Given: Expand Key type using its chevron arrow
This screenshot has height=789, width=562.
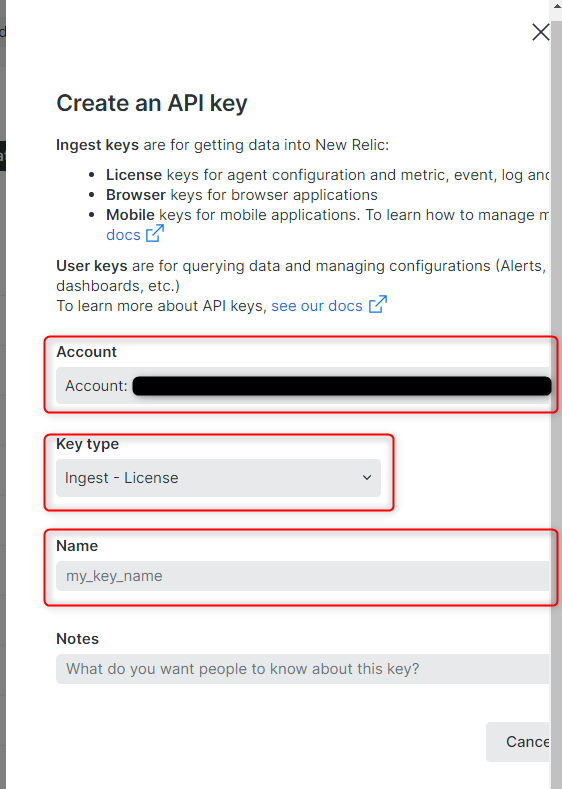Looking at the screenshot, I should click(367, 478).
